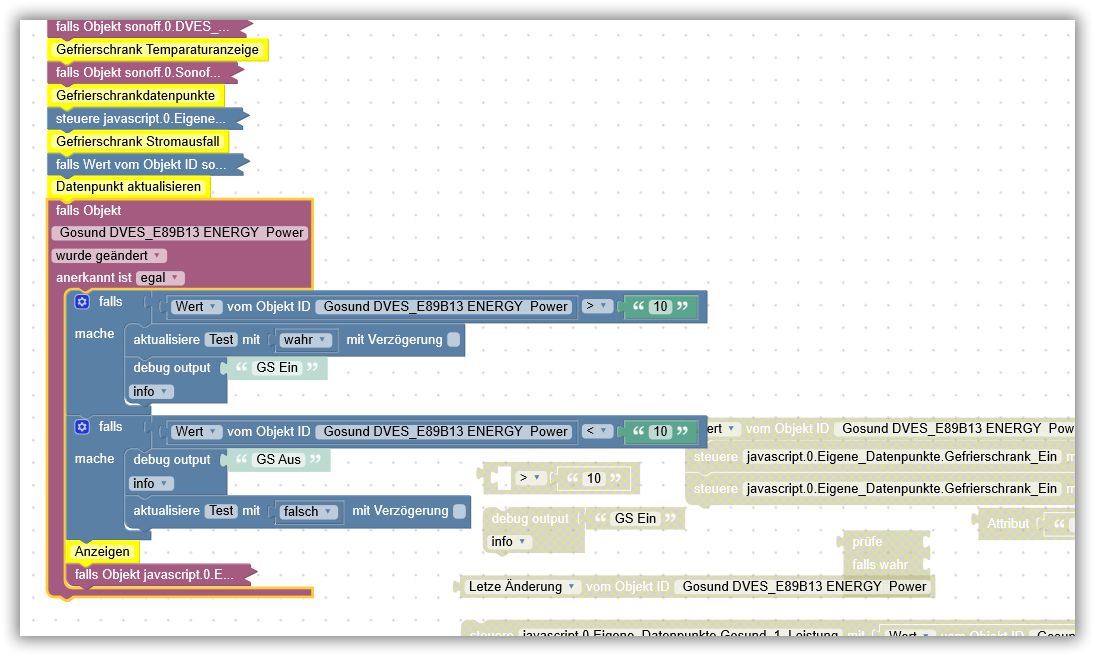Image resolution: width=1095 pixels, height=656 pixels.
Task: Edit the number "10" in the first comparison
Action: (x=659, y=306)
